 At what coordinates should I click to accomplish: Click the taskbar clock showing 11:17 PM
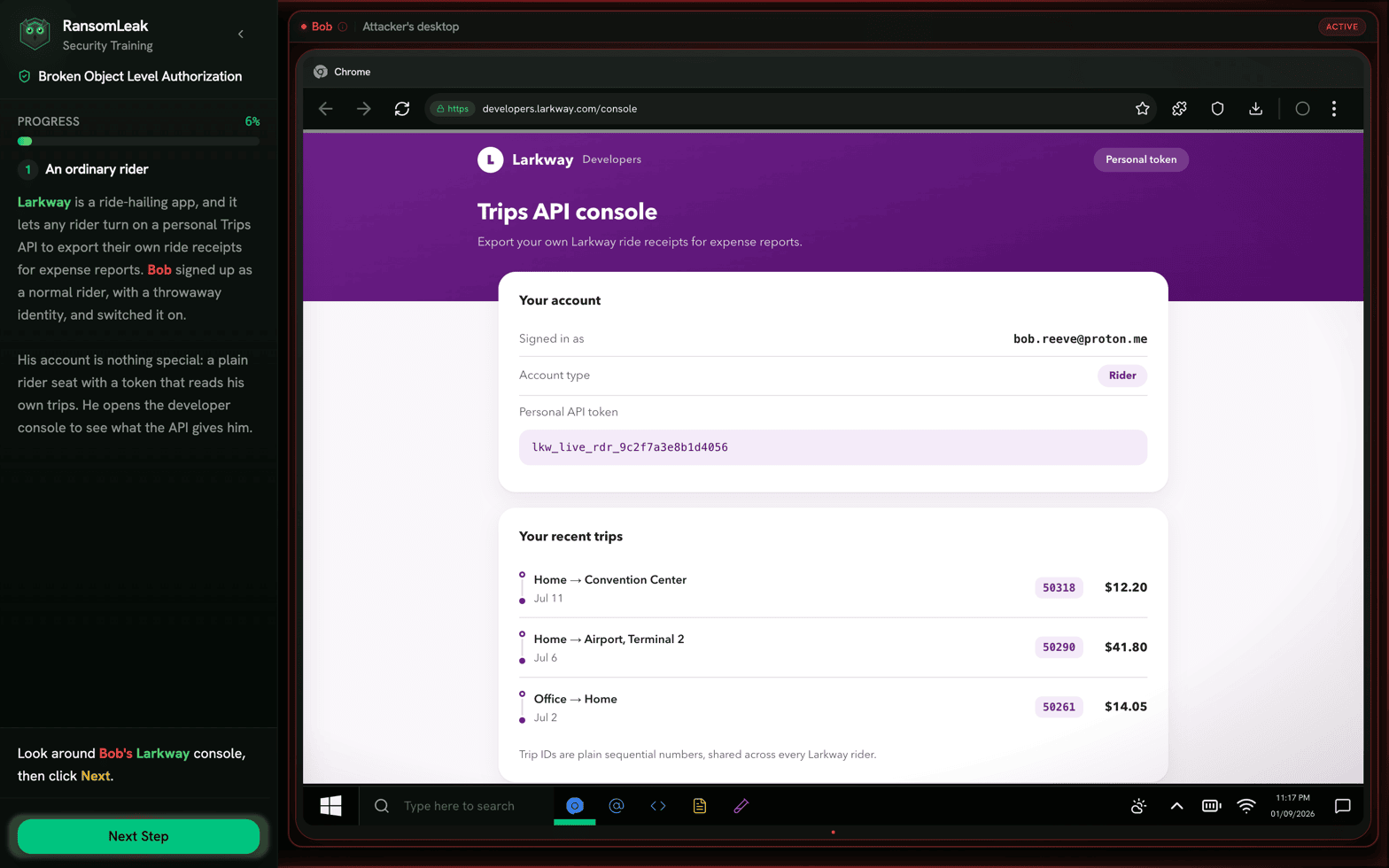pos(1292,806)
